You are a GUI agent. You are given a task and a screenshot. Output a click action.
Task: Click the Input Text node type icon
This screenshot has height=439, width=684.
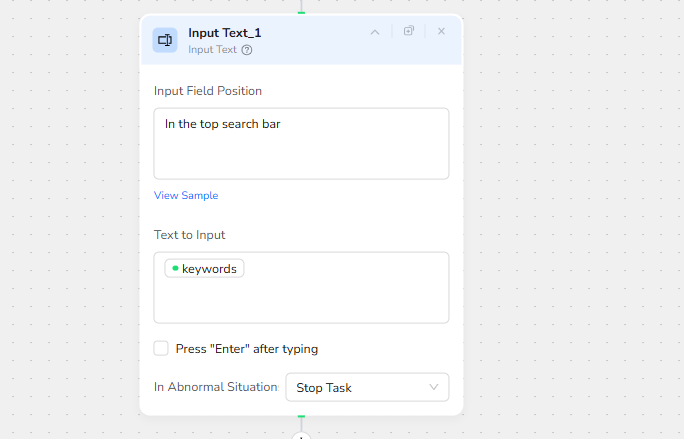point(165,40)
